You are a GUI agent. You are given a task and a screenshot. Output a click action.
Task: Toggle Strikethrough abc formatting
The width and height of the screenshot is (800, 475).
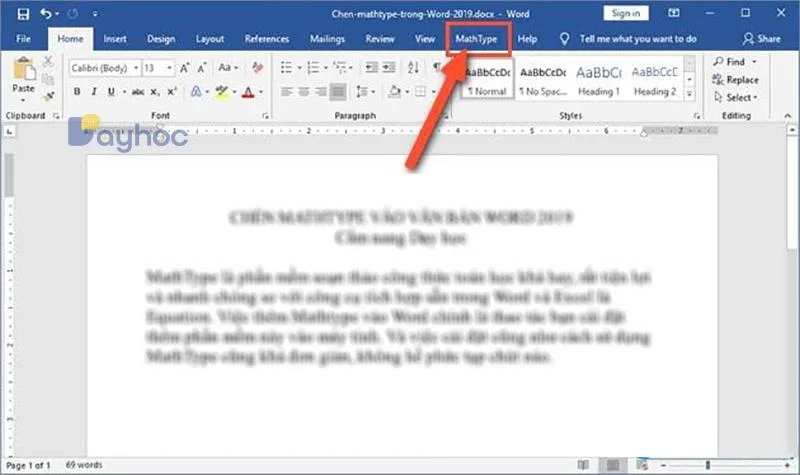[138, 92]
